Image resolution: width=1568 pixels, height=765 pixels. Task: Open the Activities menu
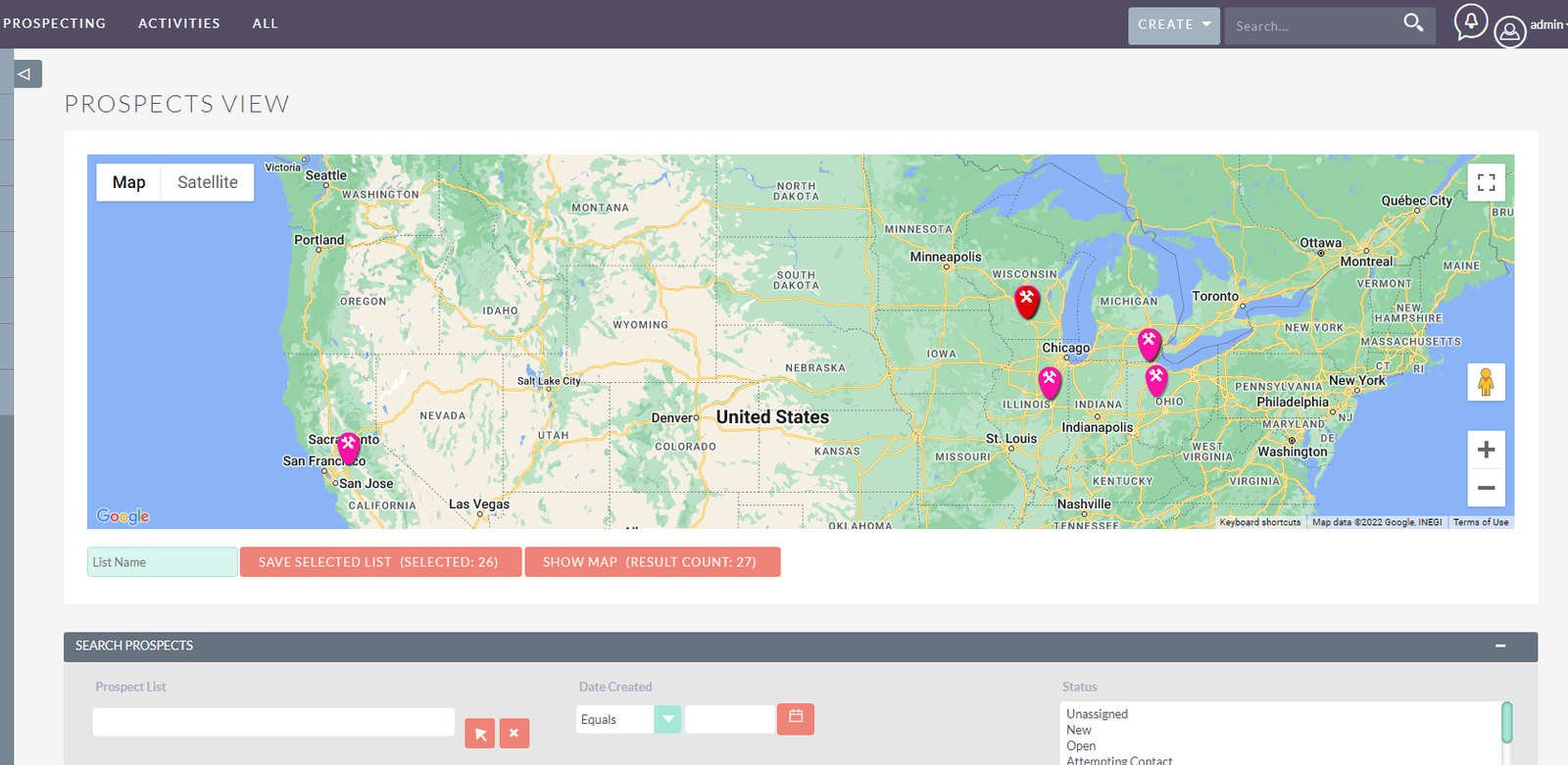[x=178, y=24]
